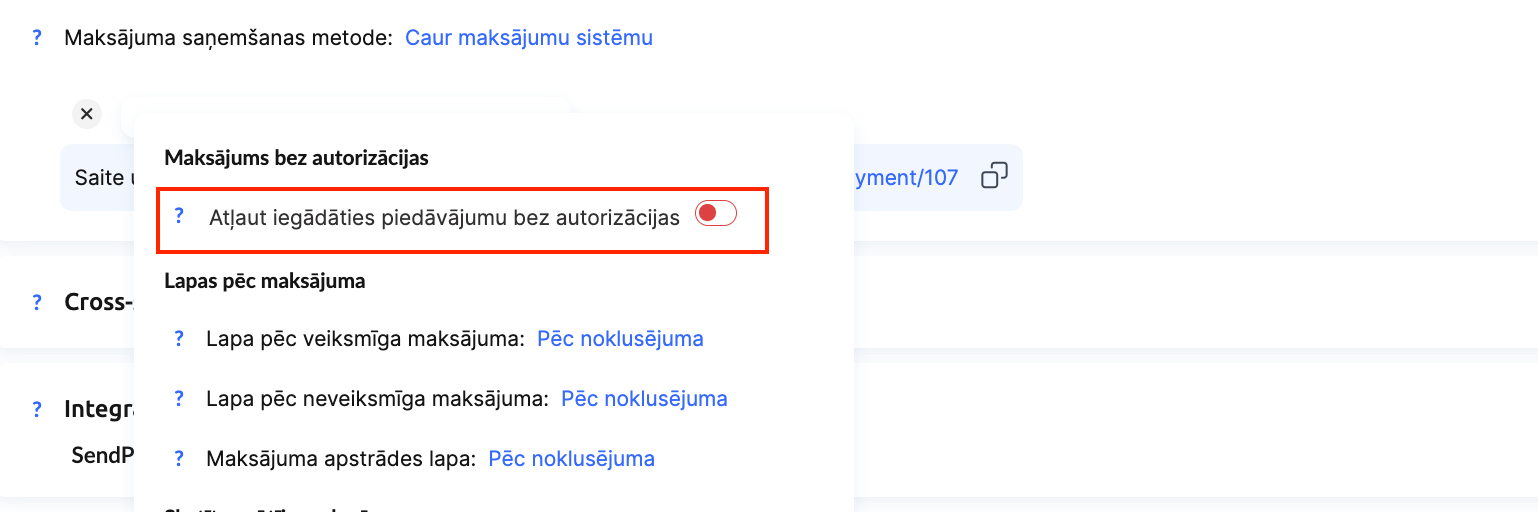Click help icon beside Maksājuma saņemšanas metode
The width and height of the screenshot is (1538, 512).
37,38
